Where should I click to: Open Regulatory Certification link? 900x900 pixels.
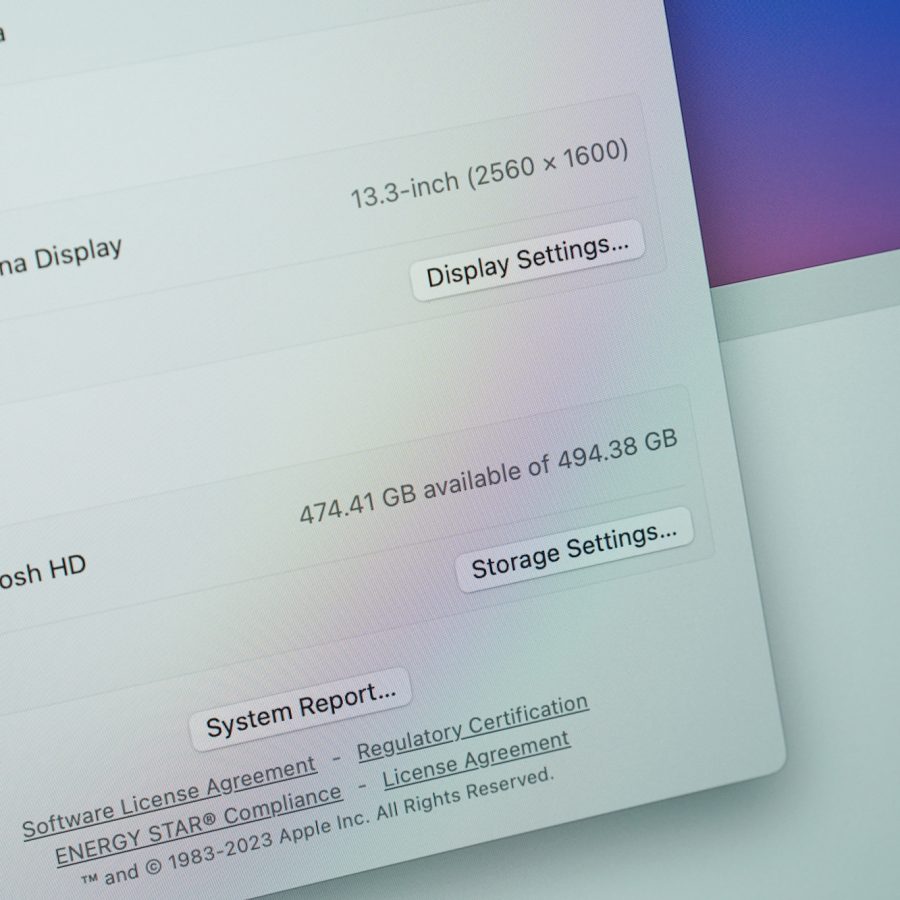(472, 728)
